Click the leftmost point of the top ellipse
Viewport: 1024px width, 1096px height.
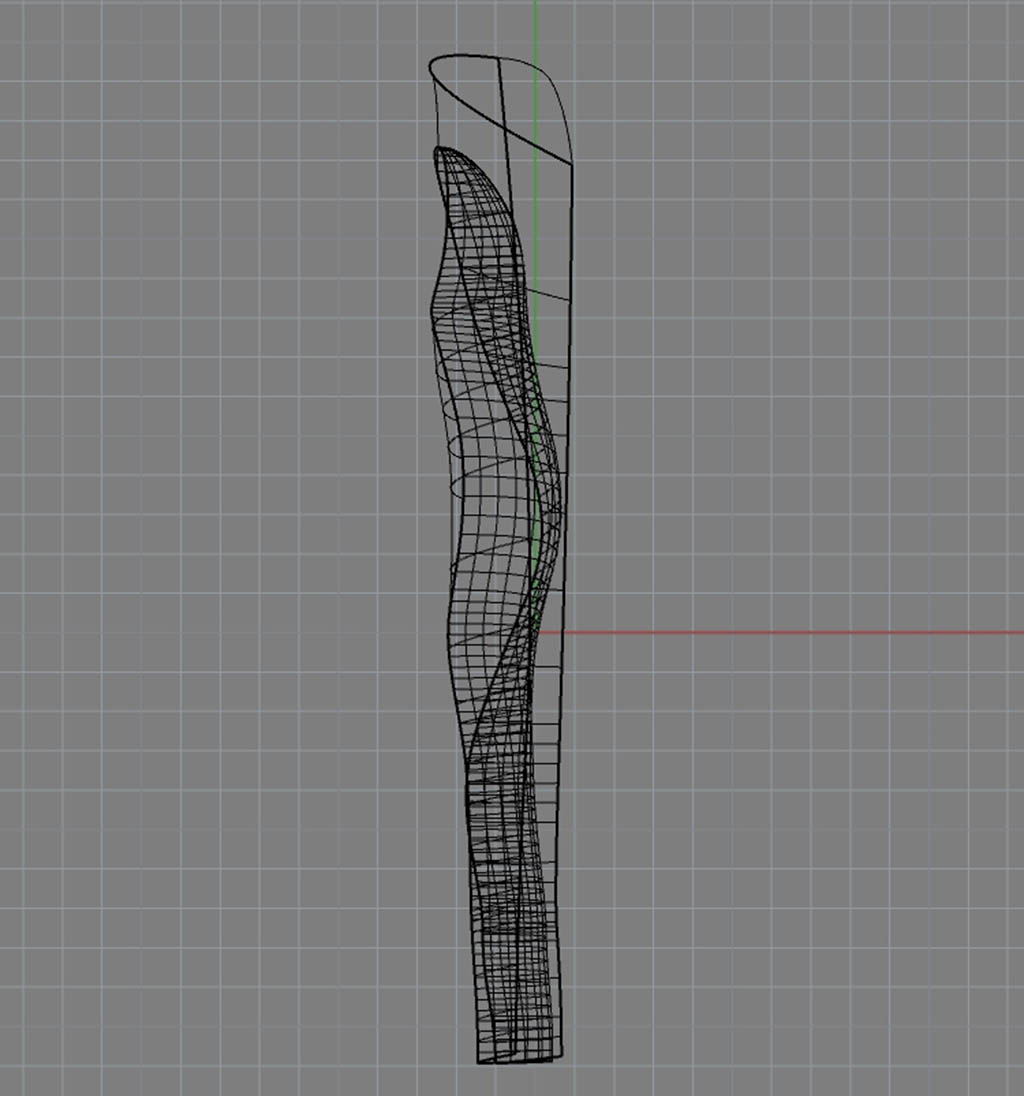[430, 68]
